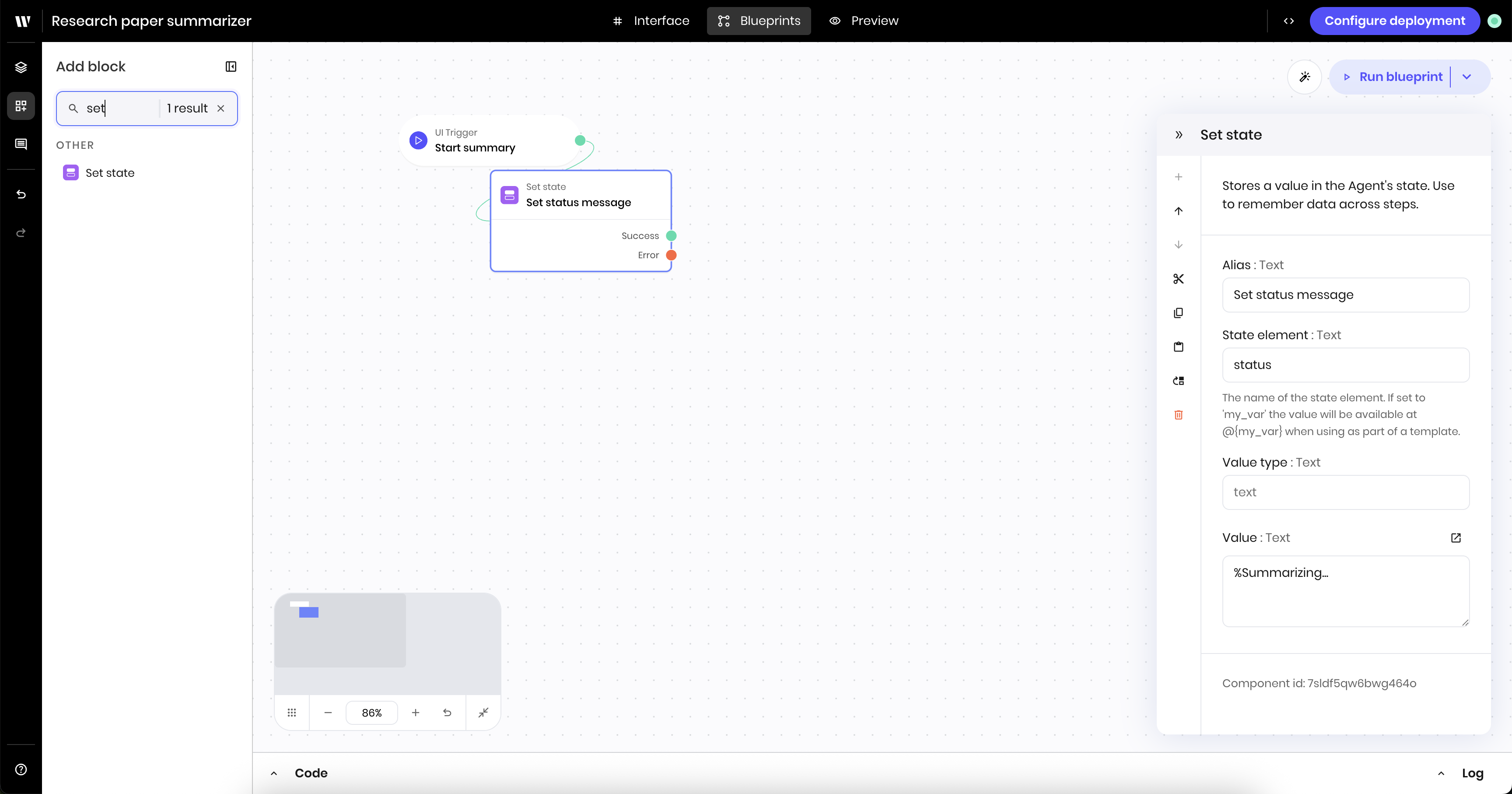Click the zoom in plus button
1512x794 pixels.
[416, 713]
